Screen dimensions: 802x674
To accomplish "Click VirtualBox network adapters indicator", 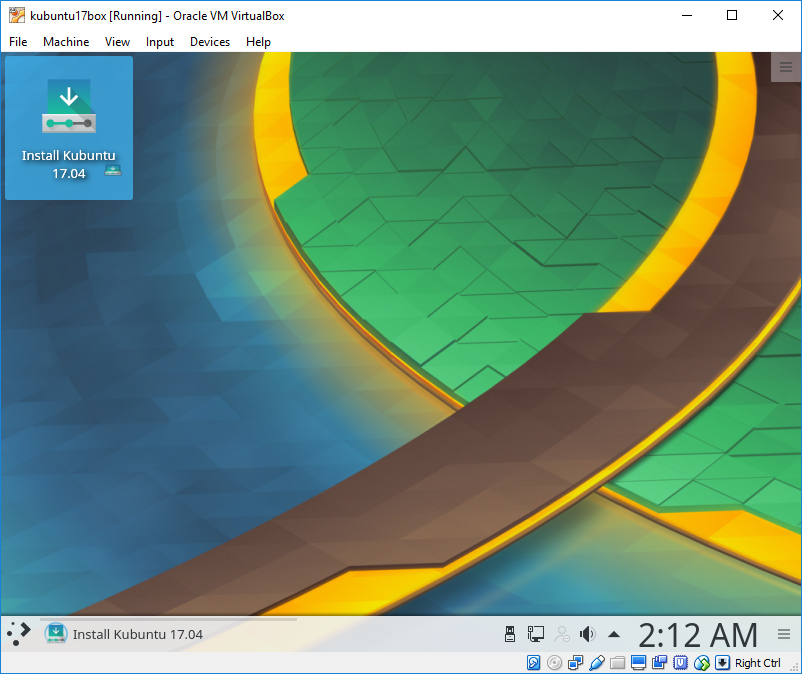I will pos(575,663).
